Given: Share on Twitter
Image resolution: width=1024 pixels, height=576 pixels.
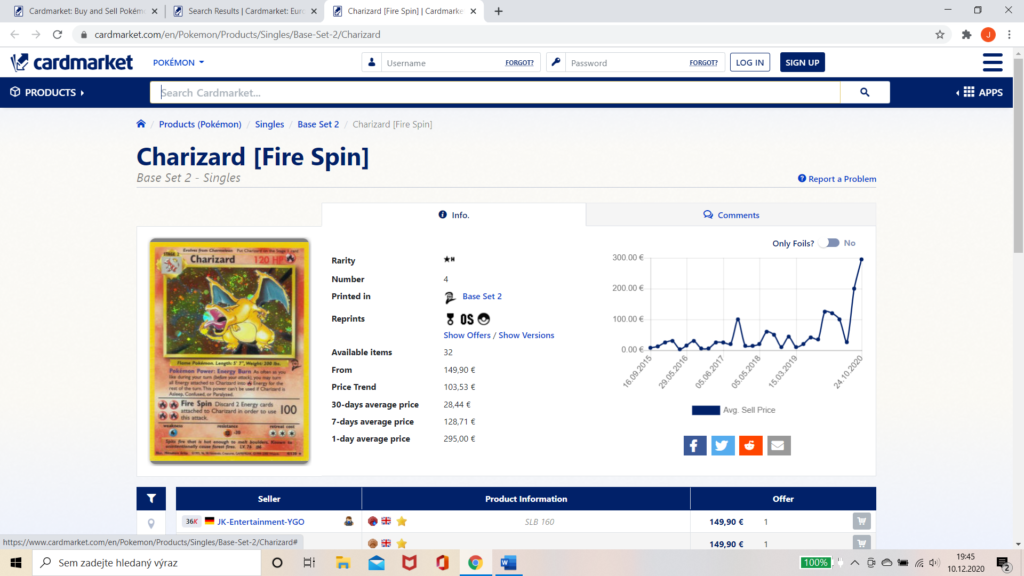Looking at the screenshot, I should [723, 445].
